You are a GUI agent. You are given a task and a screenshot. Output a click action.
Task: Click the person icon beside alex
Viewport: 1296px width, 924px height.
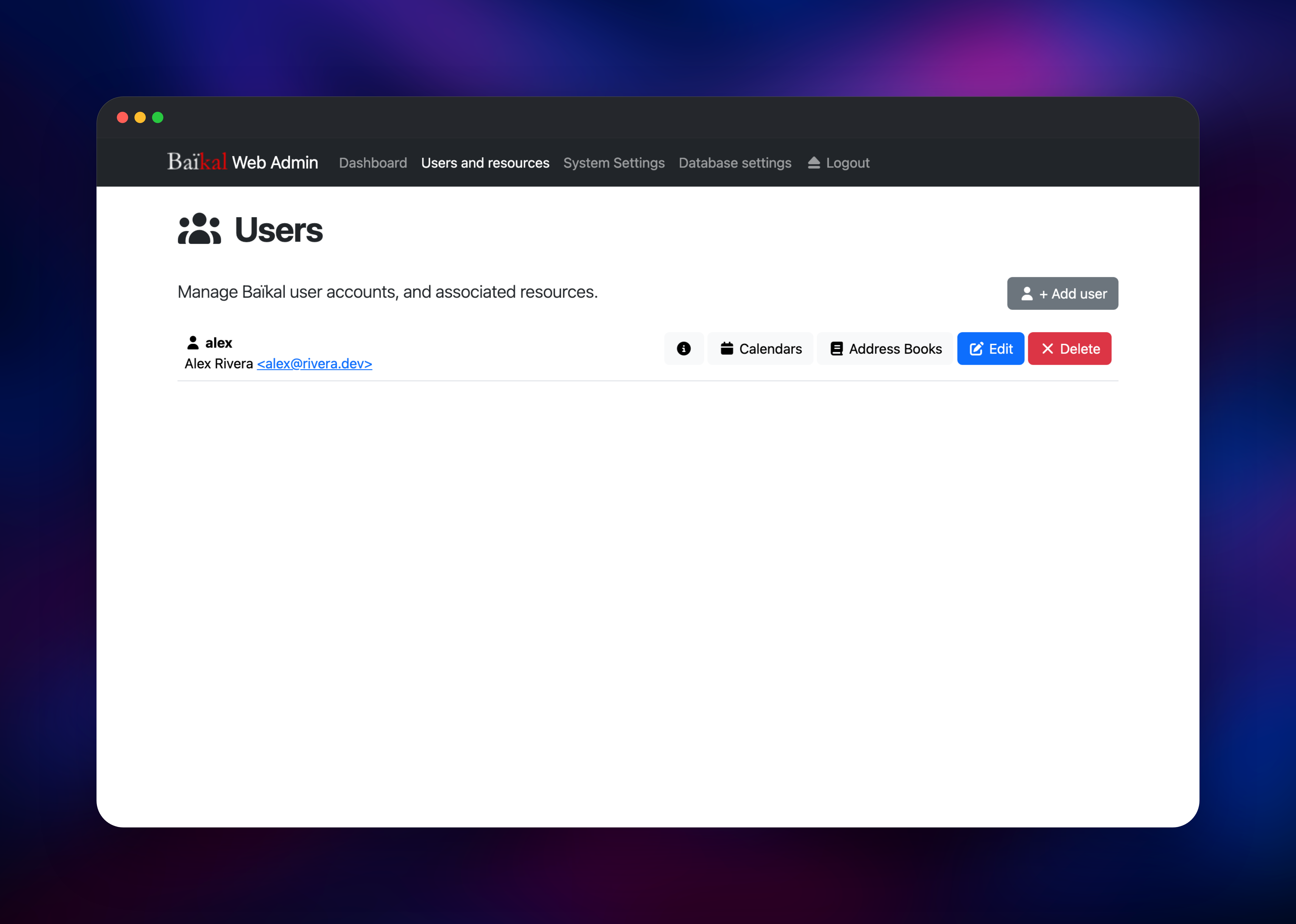[193, 343]
